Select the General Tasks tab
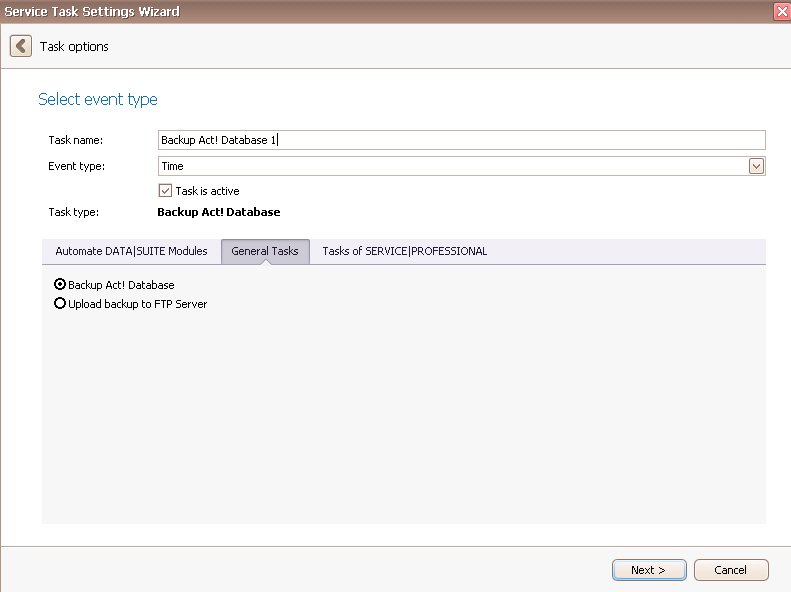 pyautogui.click(x=265, y=251)
